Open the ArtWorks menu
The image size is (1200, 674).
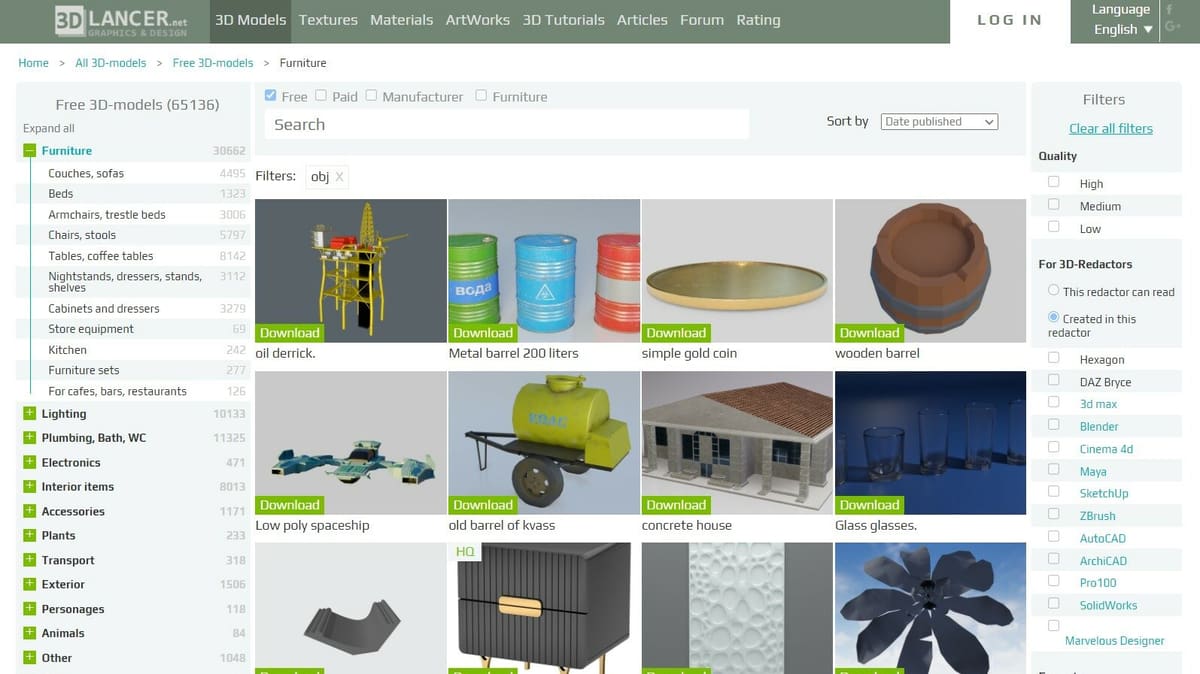pos(477,20)
